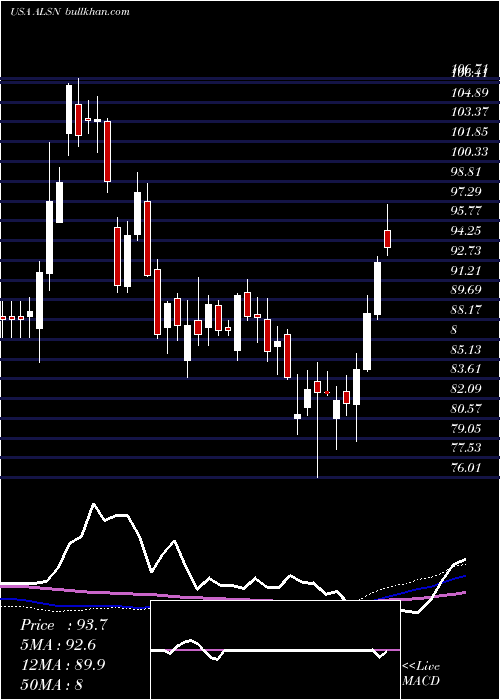
Task: Click the 103.37 price axis label
Action: [x=469, y=112]
